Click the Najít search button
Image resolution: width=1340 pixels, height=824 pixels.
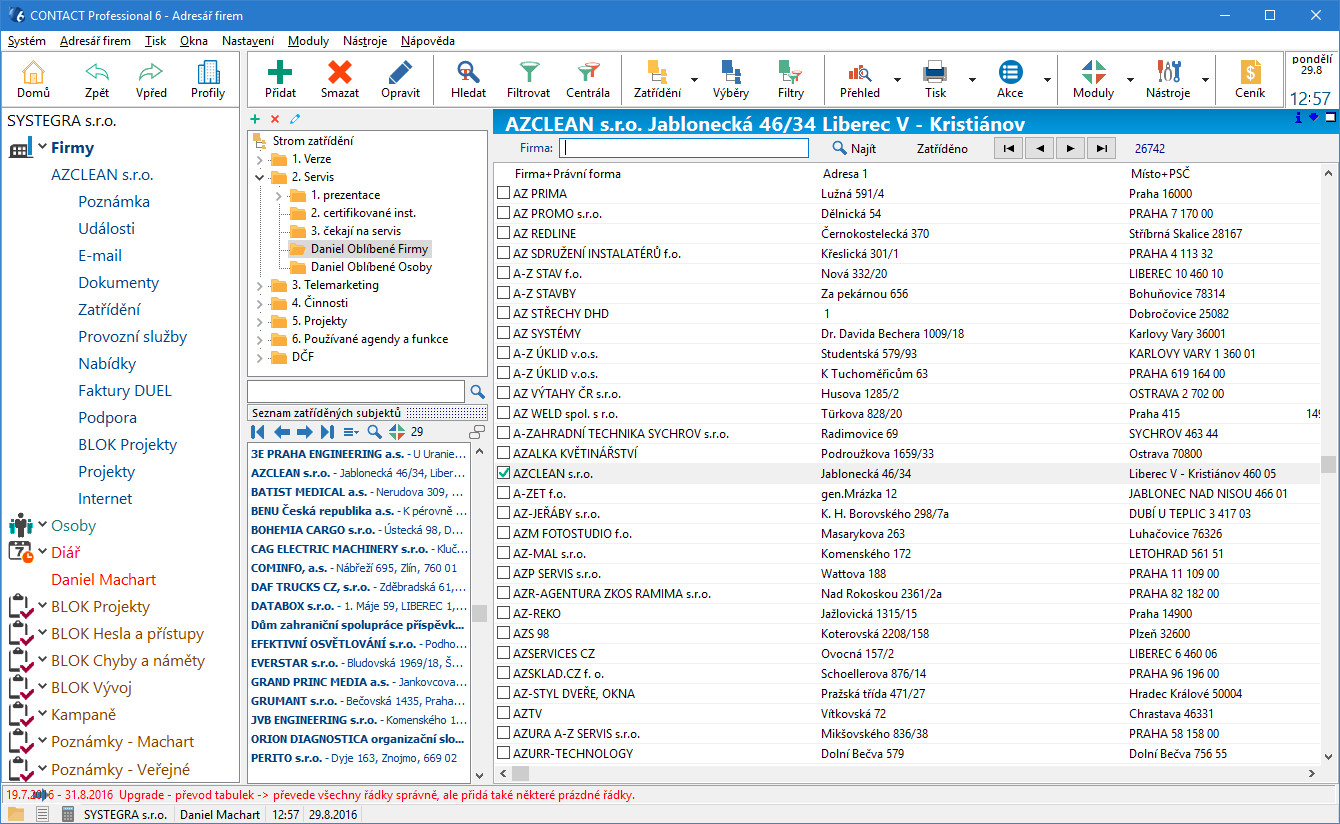click(855, 148)
